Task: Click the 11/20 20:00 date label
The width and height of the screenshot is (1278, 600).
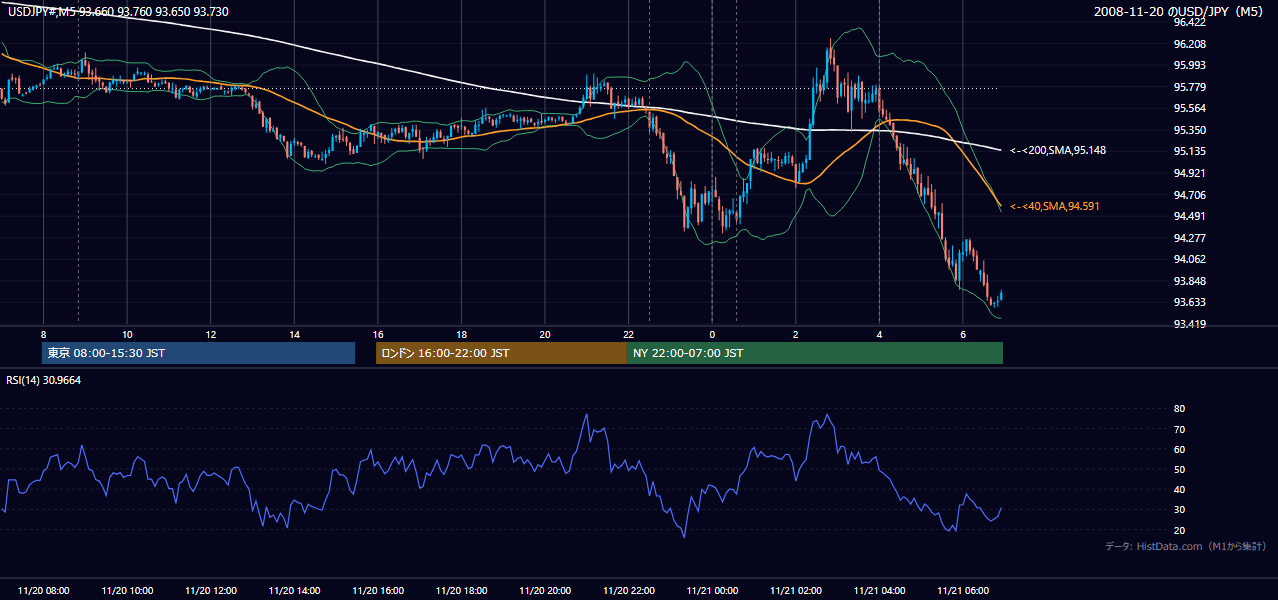Action: tap(545, 591)
